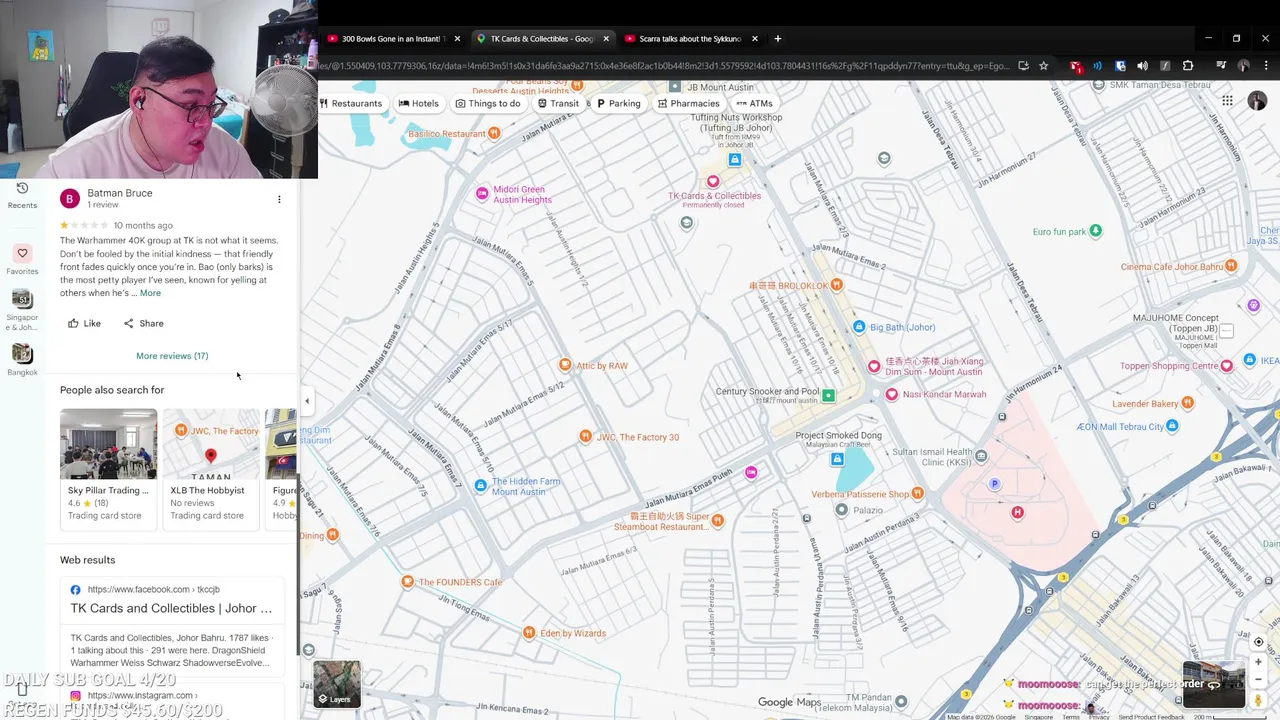Select The FOUNDERS Cafe pin
The width and height of the screenshot is (1280, 720).
tap(407, 582)
